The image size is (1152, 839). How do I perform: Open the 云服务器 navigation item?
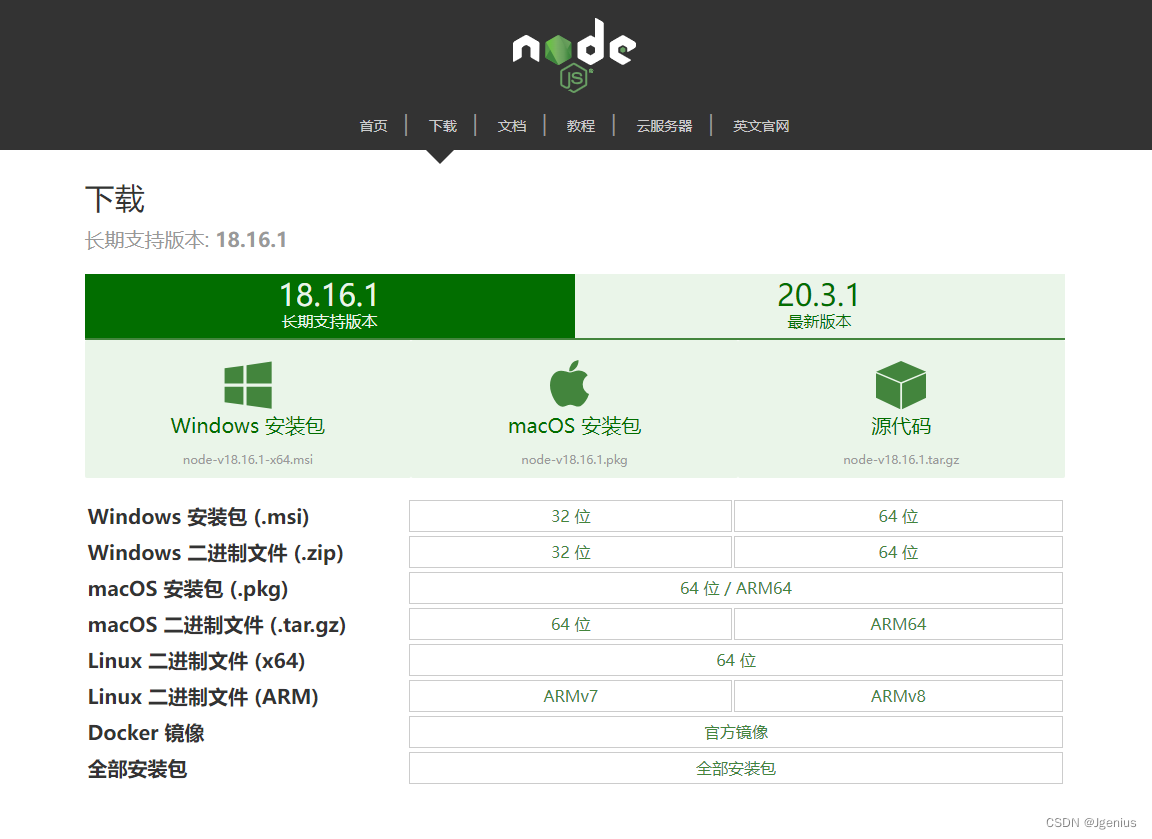coord(664,126)
